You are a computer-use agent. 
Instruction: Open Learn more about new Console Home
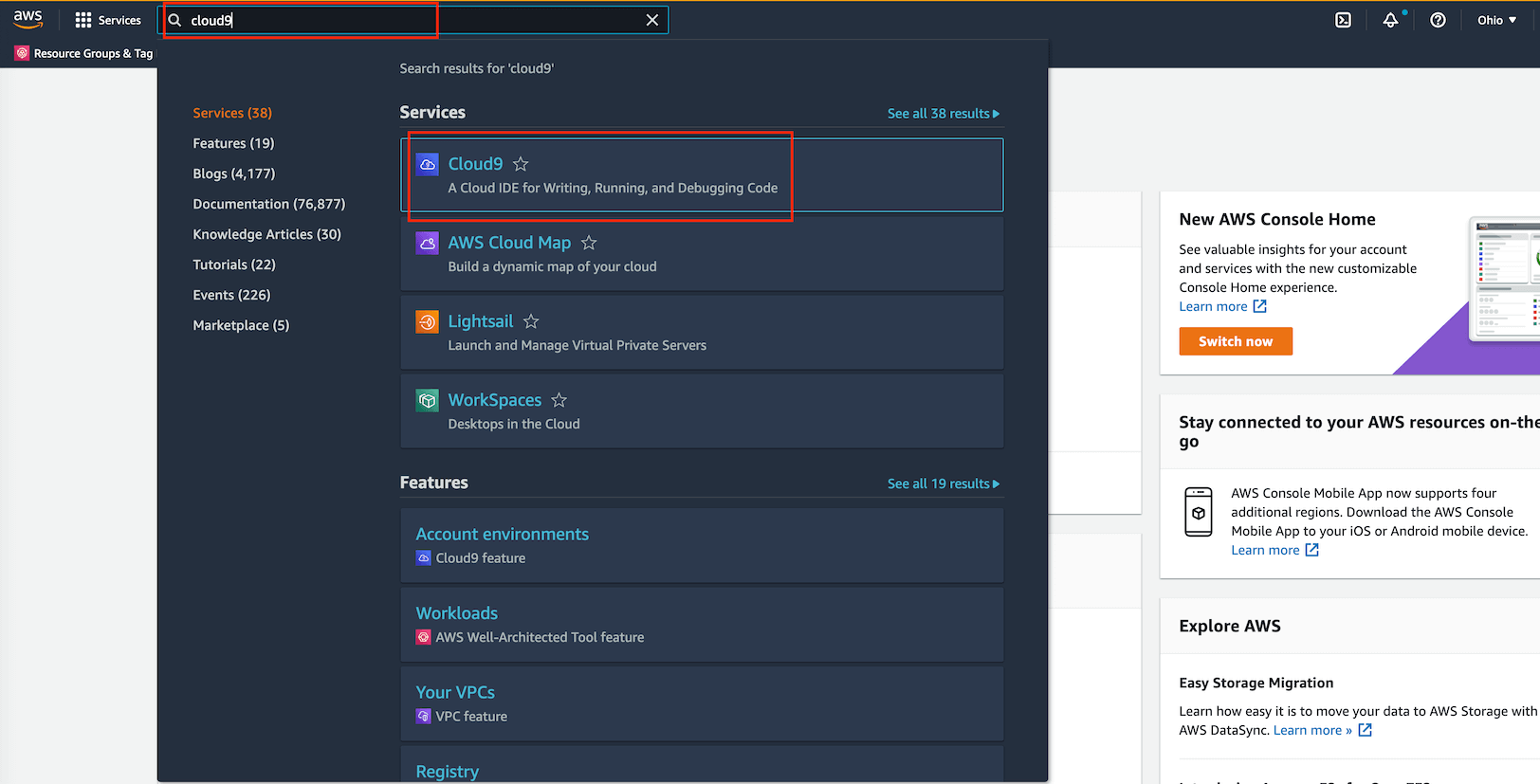(x=1222, y=306)
